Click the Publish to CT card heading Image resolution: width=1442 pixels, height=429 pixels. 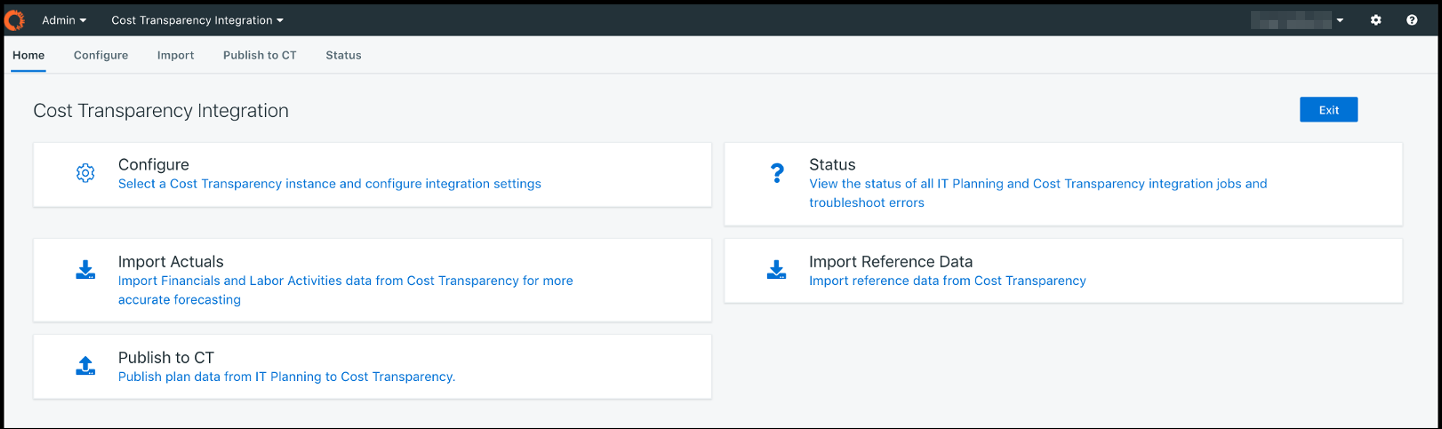tap(166, 358)
